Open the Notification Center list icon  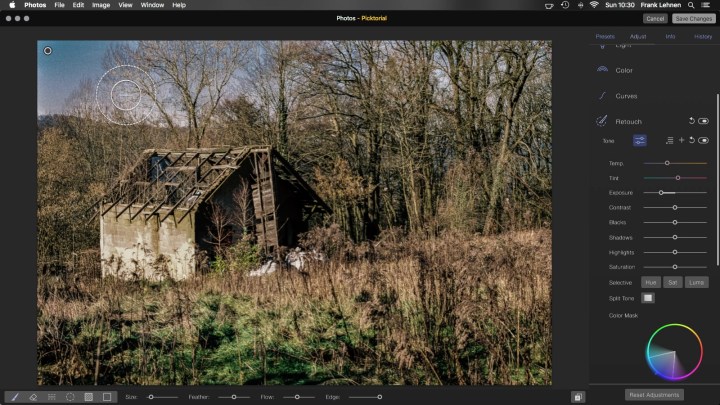(x=706, y=5)
